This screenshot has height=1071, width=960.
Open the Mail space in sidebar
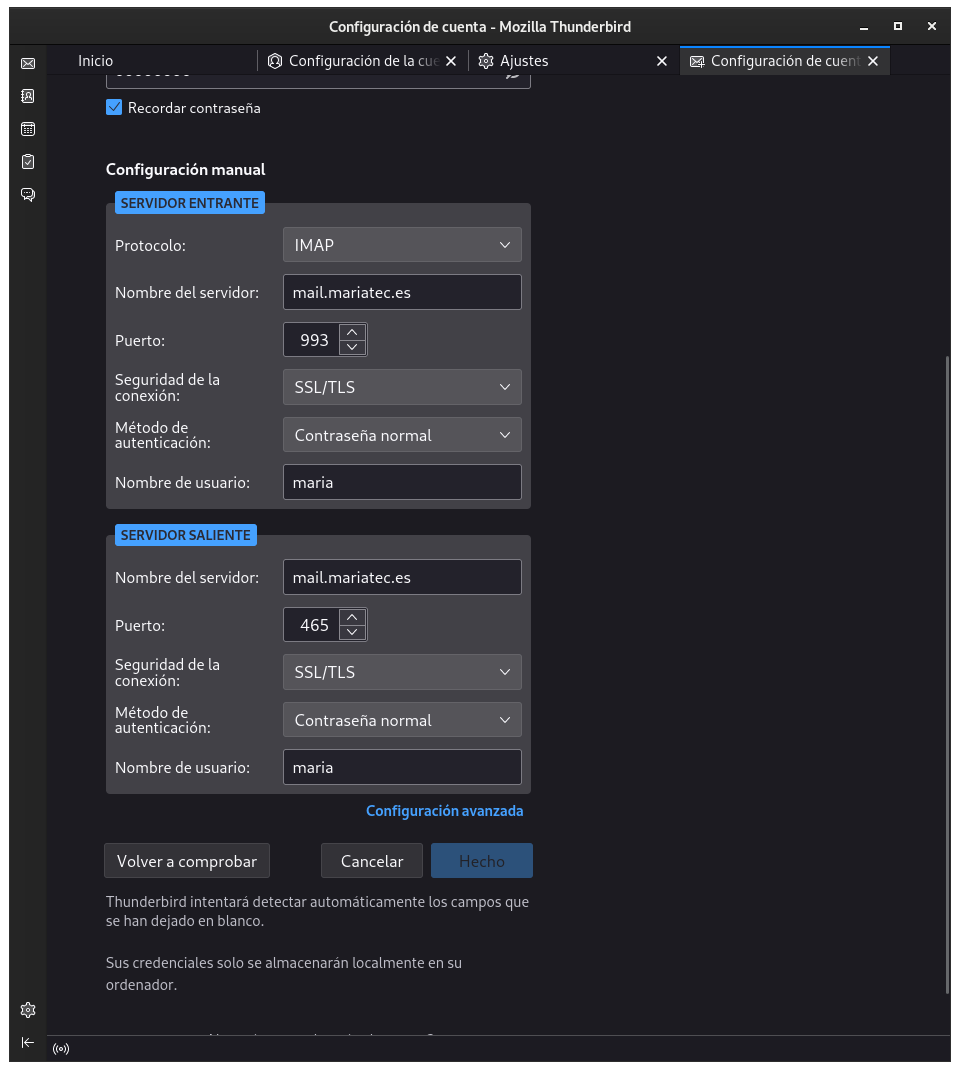tap(28, 63)
